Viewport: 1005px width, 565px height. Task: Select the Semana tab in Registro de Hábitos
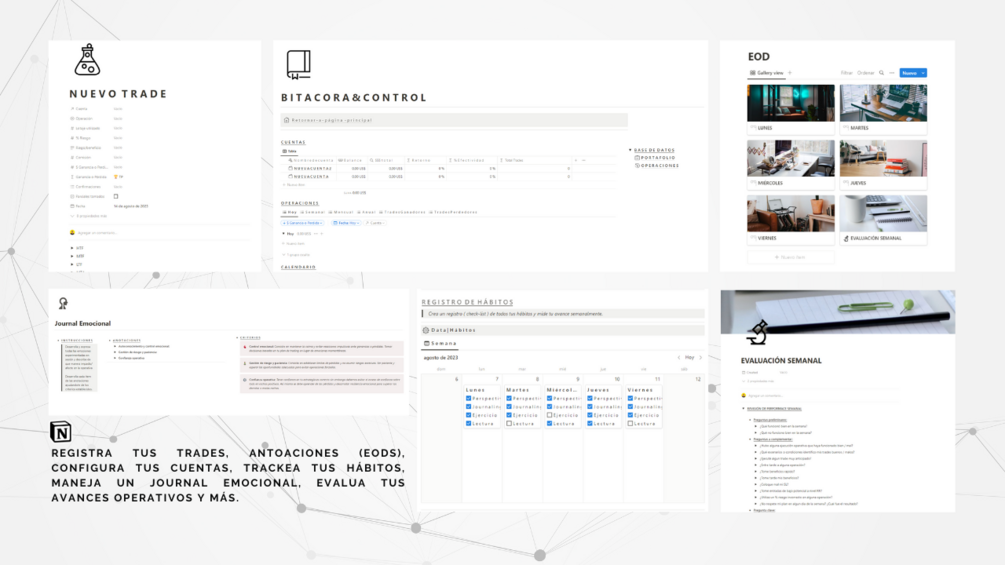coord(440,343)
